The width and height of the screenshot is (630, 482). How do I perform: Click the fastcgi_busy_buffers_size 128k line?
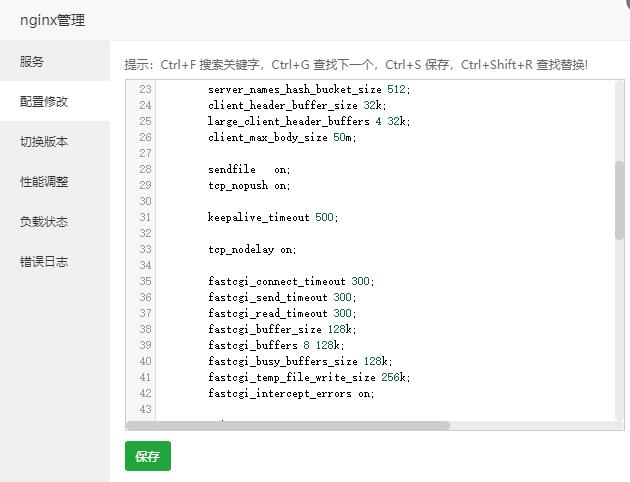[300, 362]
